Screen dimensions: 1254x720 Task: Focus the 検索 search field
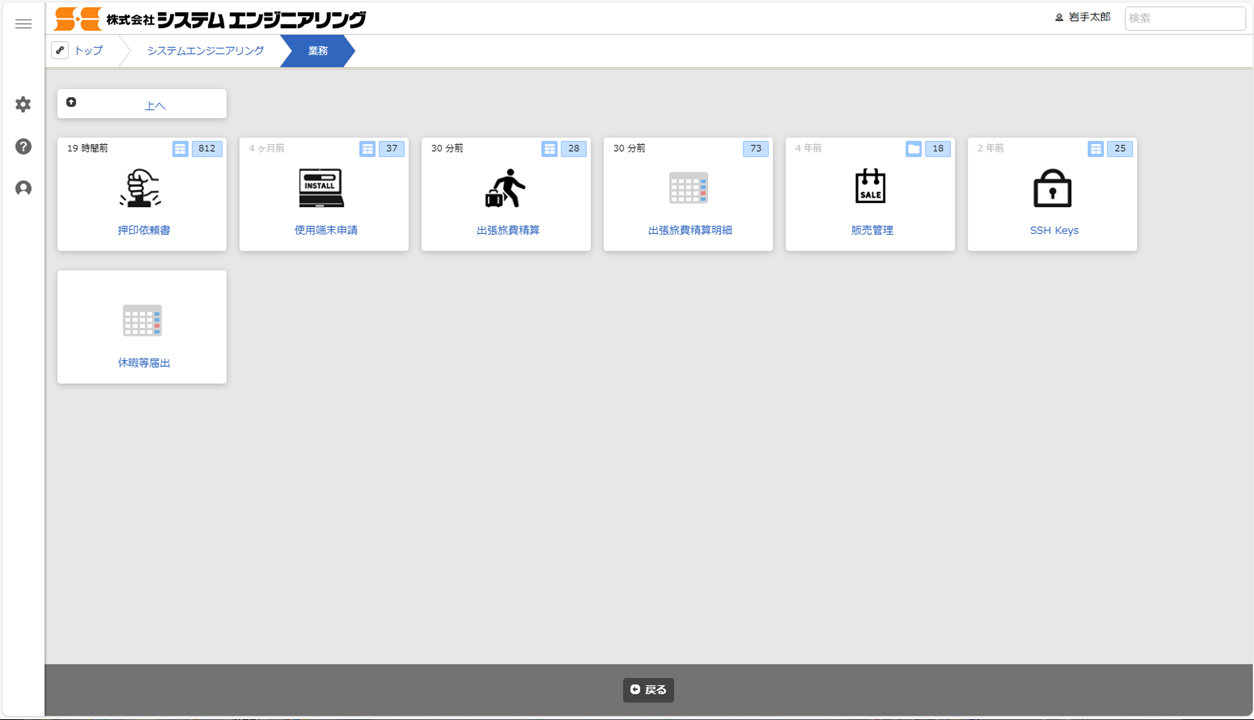pos(1184,18)
